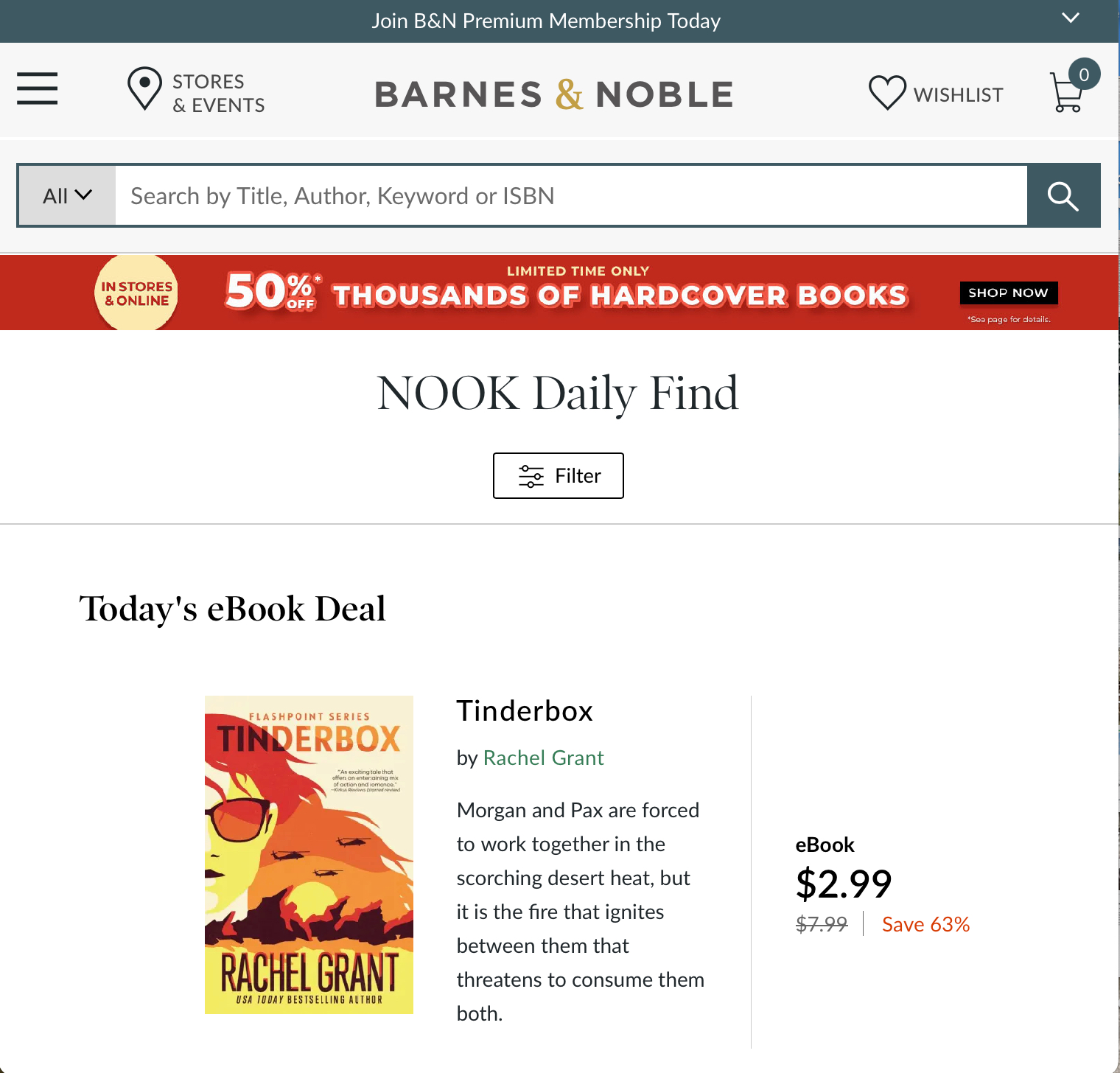
Task: Click the wishlist heart icon
Action: pos(887,94)
